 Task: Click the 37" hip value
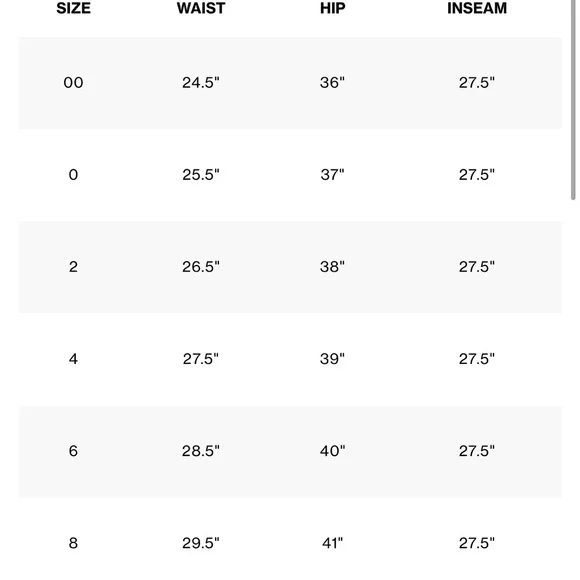click(333, 175)
